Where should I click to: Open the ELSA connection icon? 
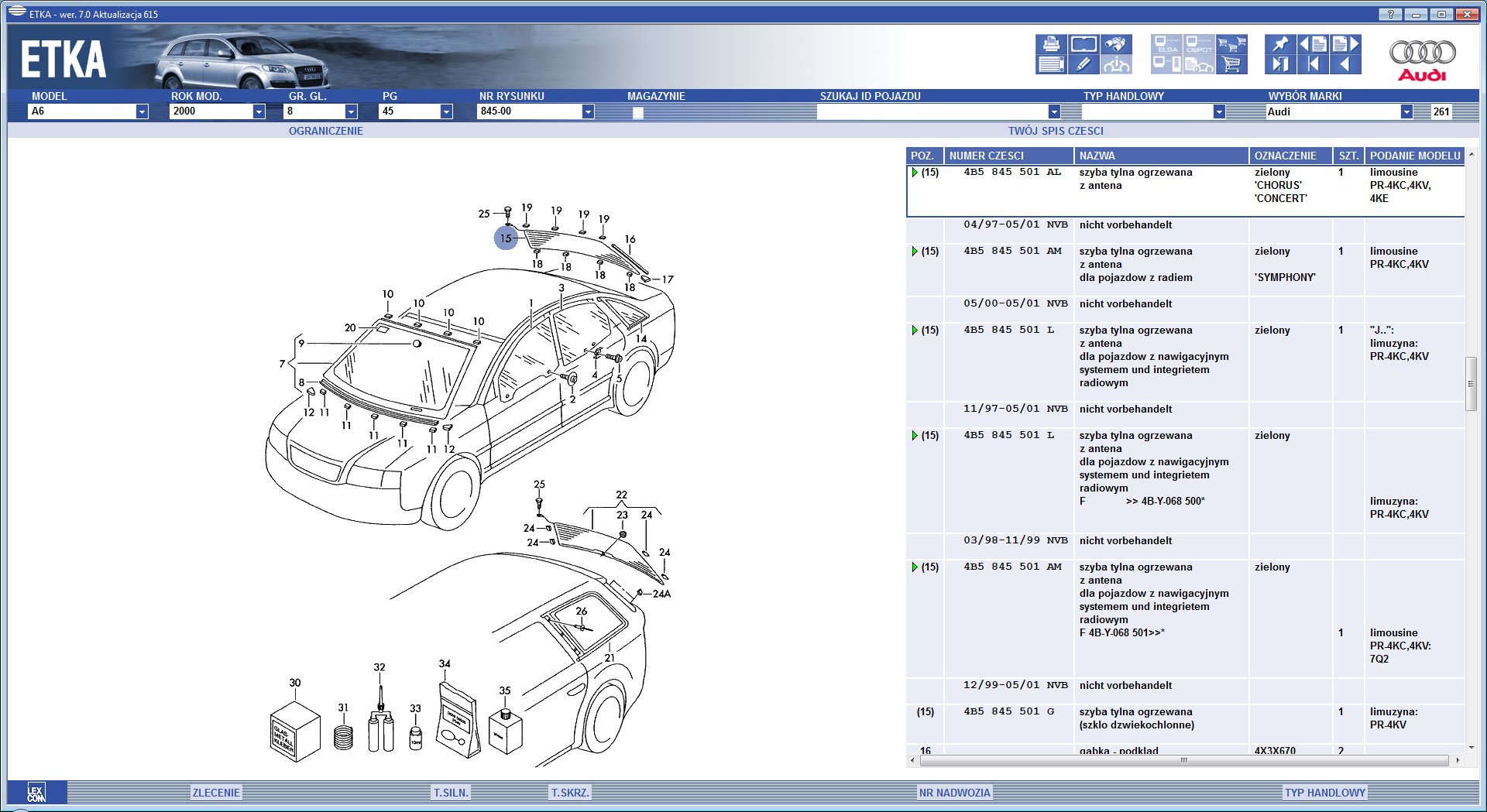[1167, 44]
